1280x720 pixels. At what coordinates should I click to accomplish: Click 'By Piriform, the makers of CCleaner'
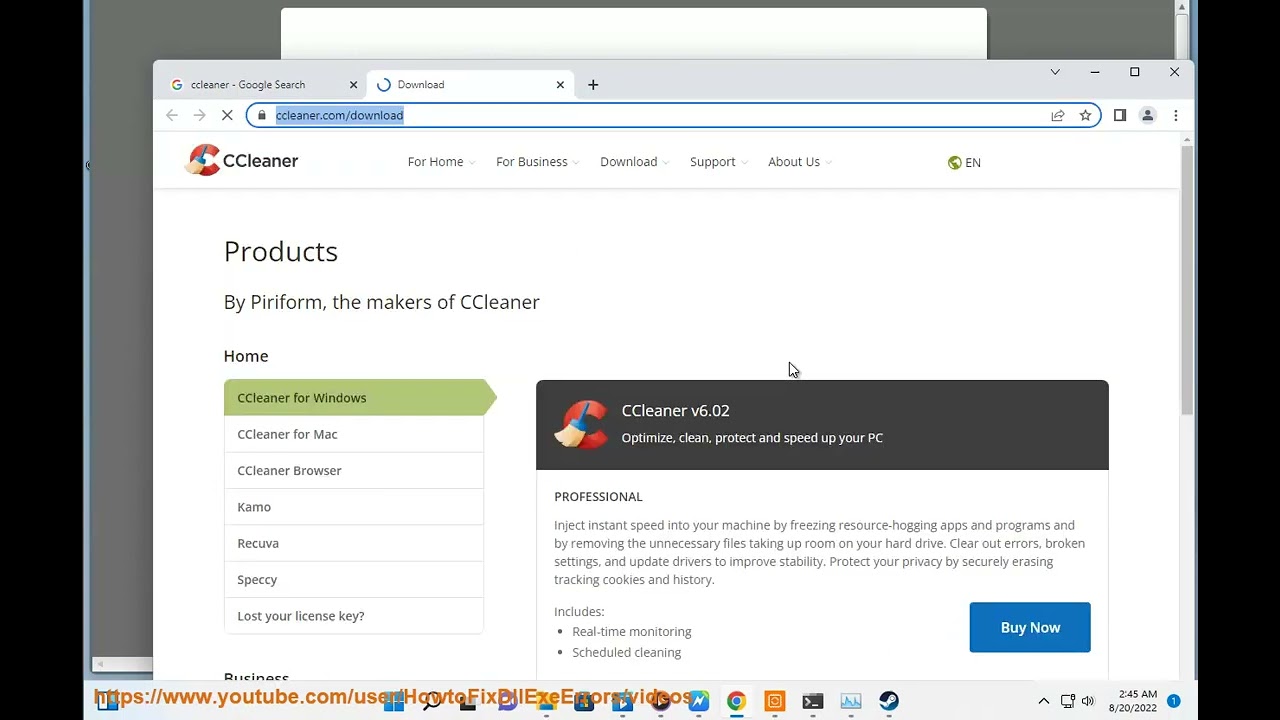pyautogui.click(x=382, y=302)
